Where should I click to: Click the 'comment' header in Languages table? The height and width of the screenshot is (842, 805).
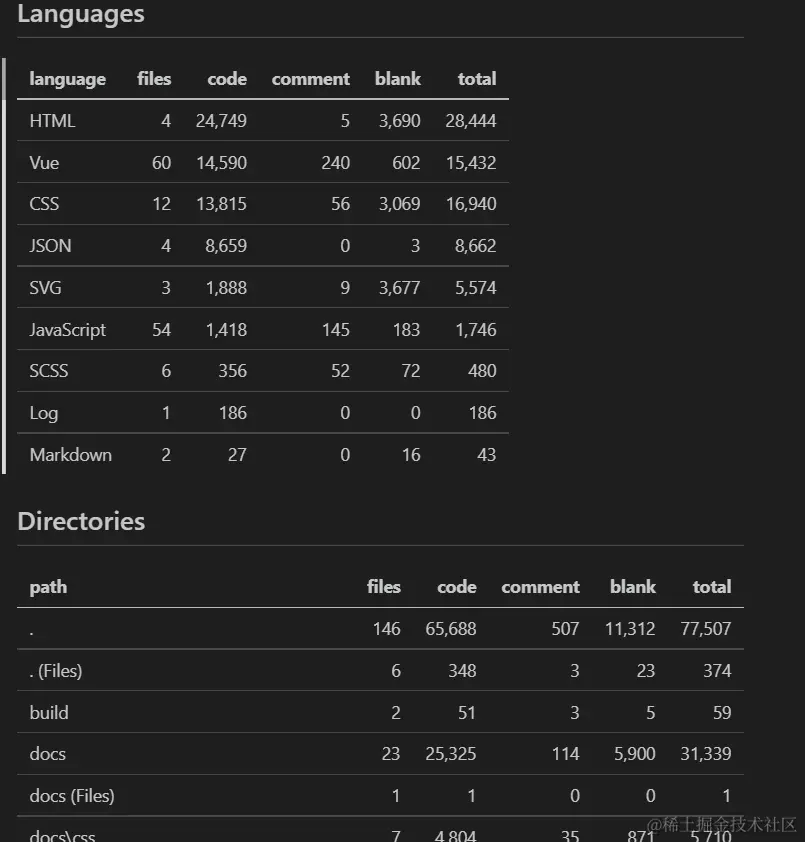pos(310,79)
